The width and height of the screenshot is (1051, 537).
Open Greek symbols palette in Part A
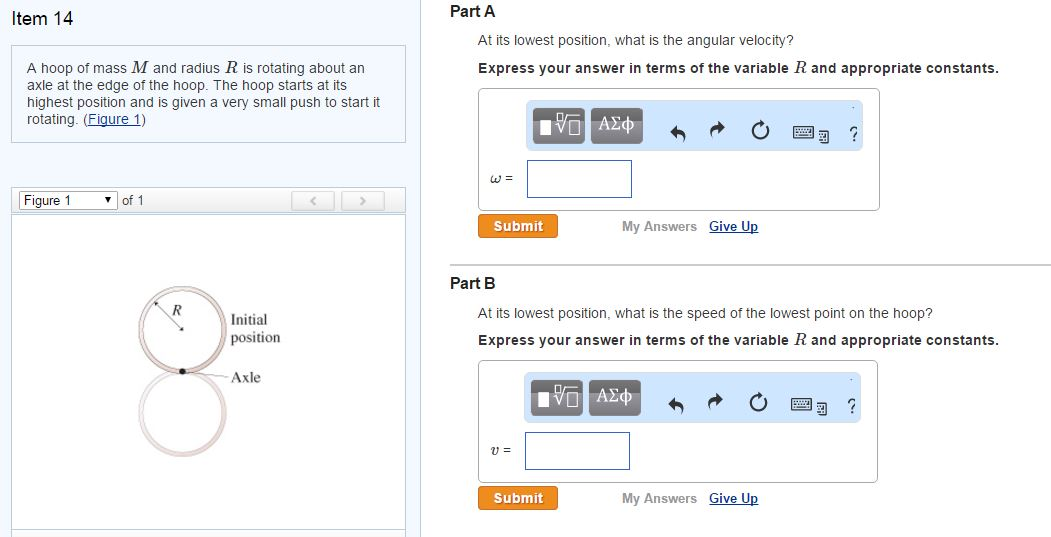tap(615, 127)
